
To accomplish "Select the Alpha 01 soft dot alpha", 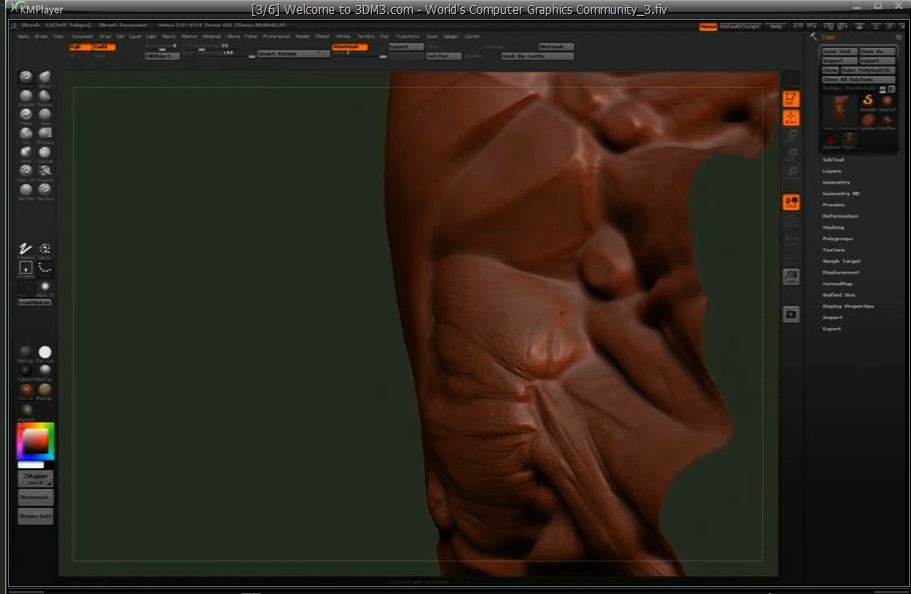I will [x=45, y=287].
